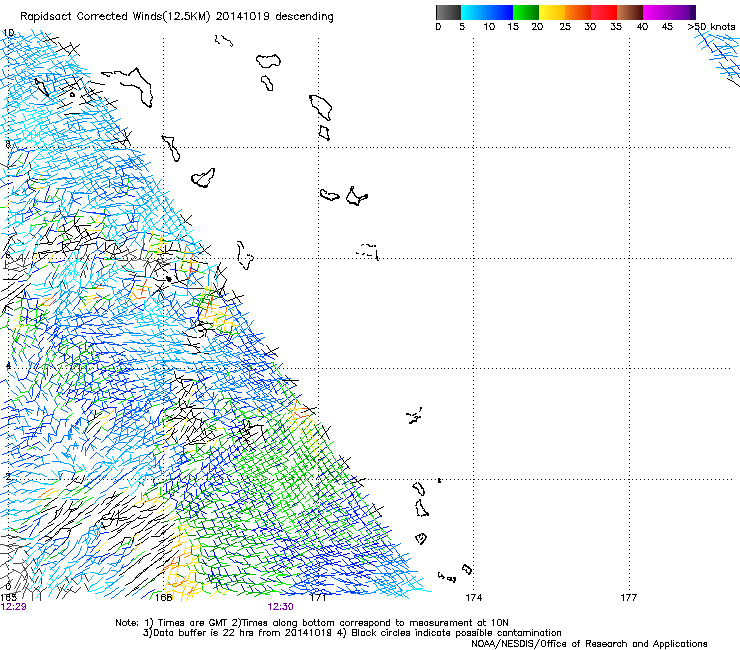The width and height of the screenshot is (740, 650).
Task: Click the note text "Times are GMT"
Action: click(193, 623)
